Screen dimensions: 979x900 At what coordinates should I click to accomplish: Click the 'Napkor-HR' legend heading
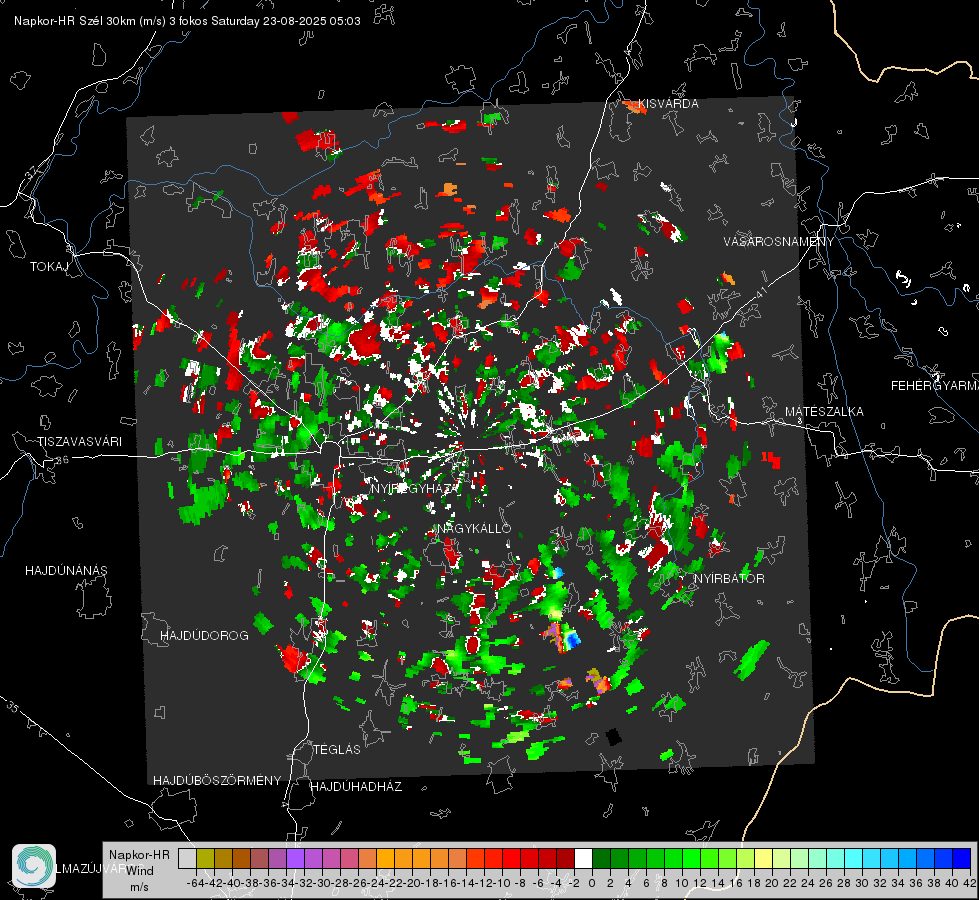click(139, 855)
